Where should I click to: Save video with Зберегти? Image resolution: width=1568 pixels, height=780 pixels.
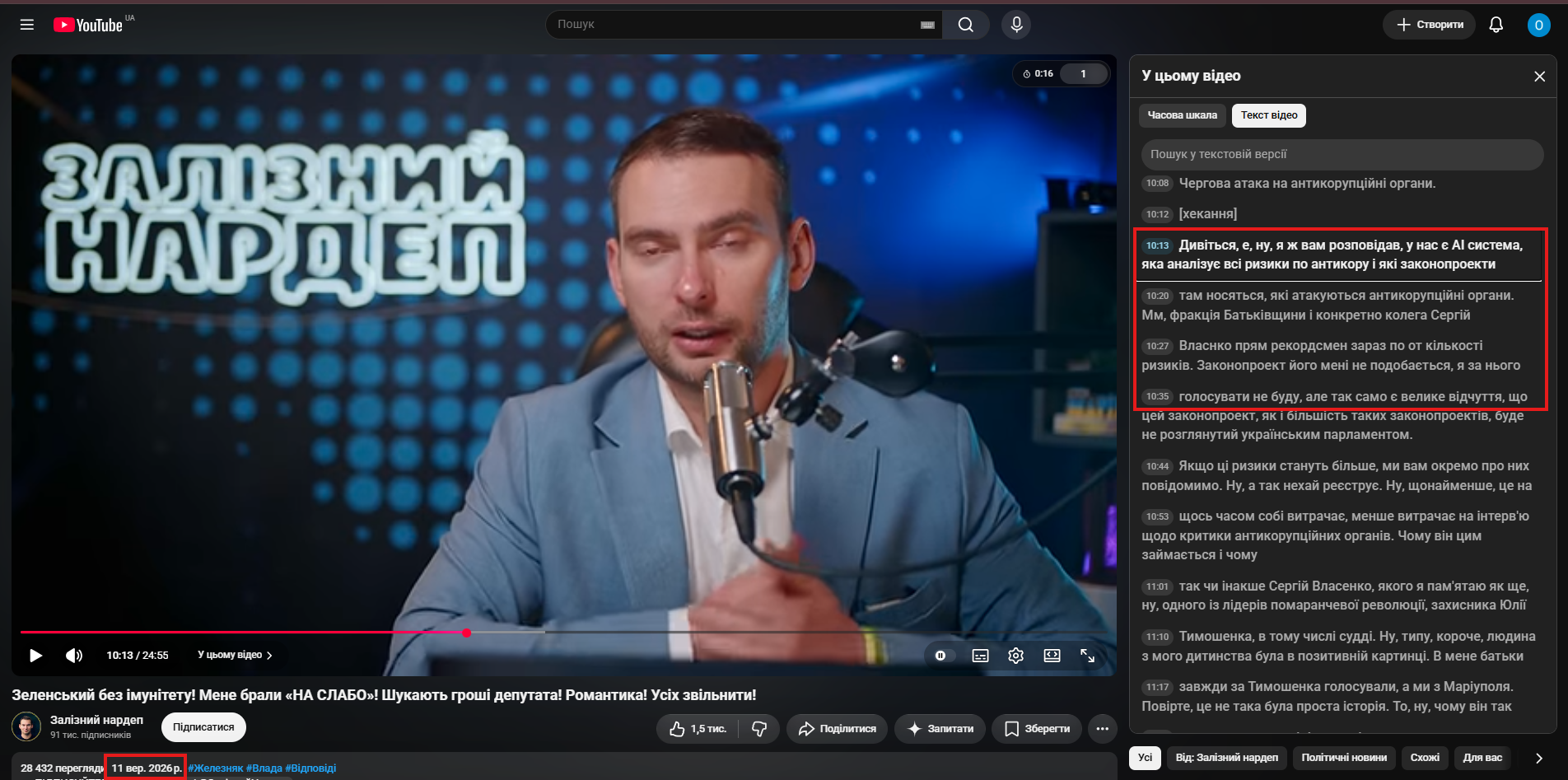[1037, 729]
